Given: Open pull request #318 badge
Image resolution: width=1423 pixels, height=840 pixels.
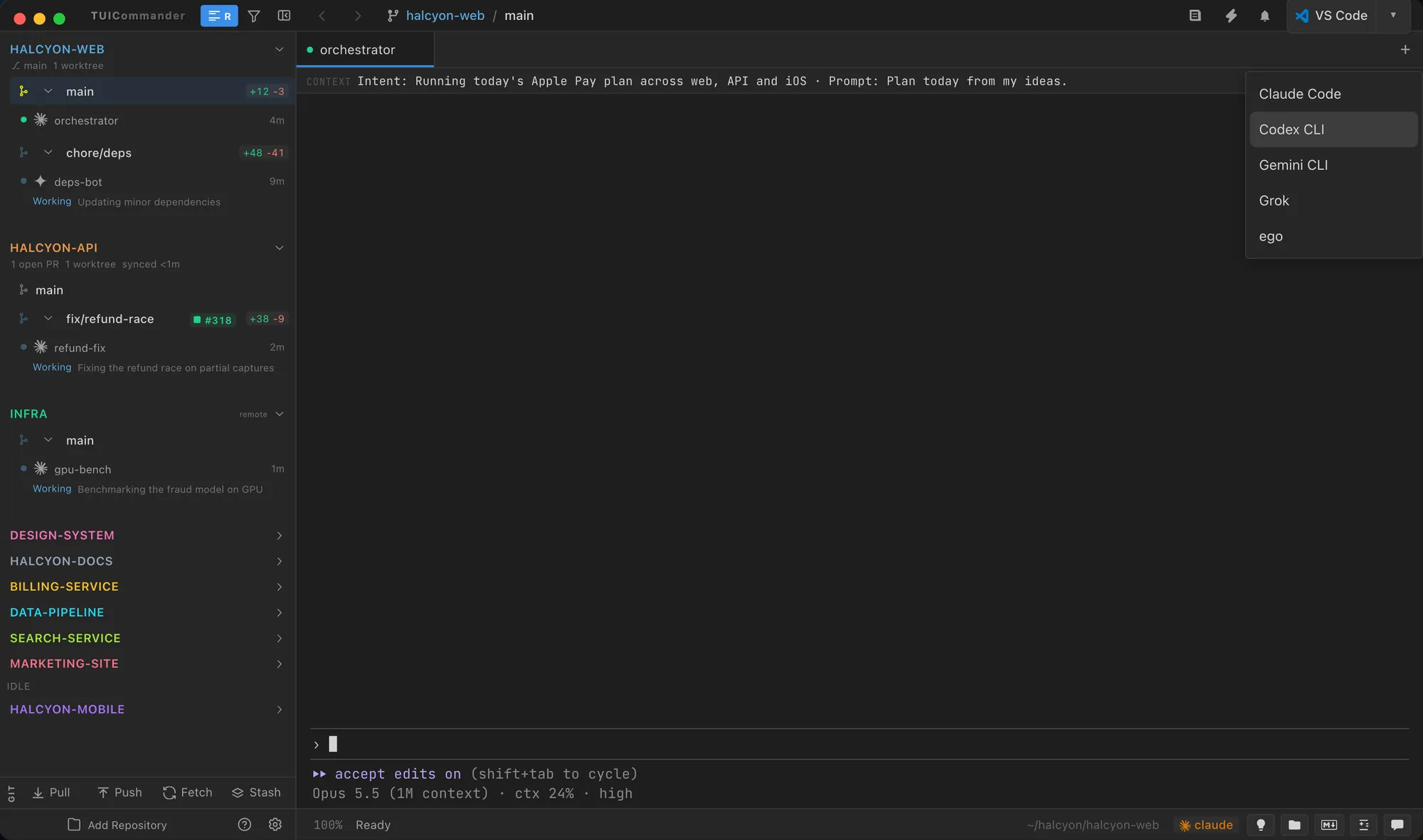Looking at the screenshot, I should (213, 320).
